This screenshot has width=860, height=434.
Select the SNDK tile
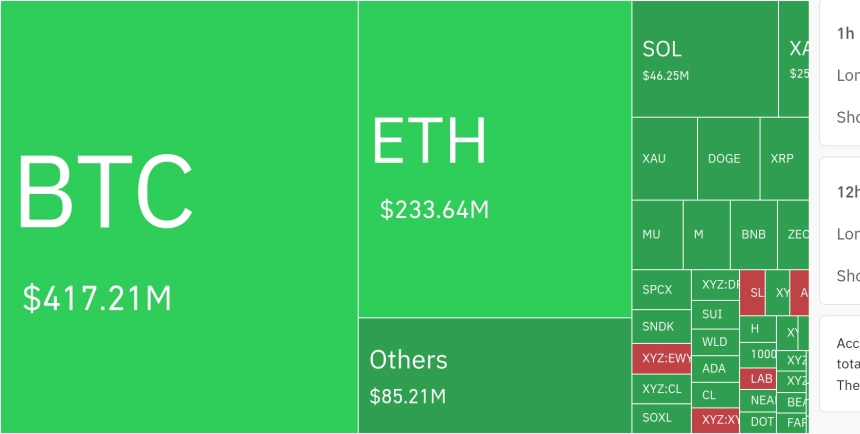pyautogui.click(x=661, y=326)
